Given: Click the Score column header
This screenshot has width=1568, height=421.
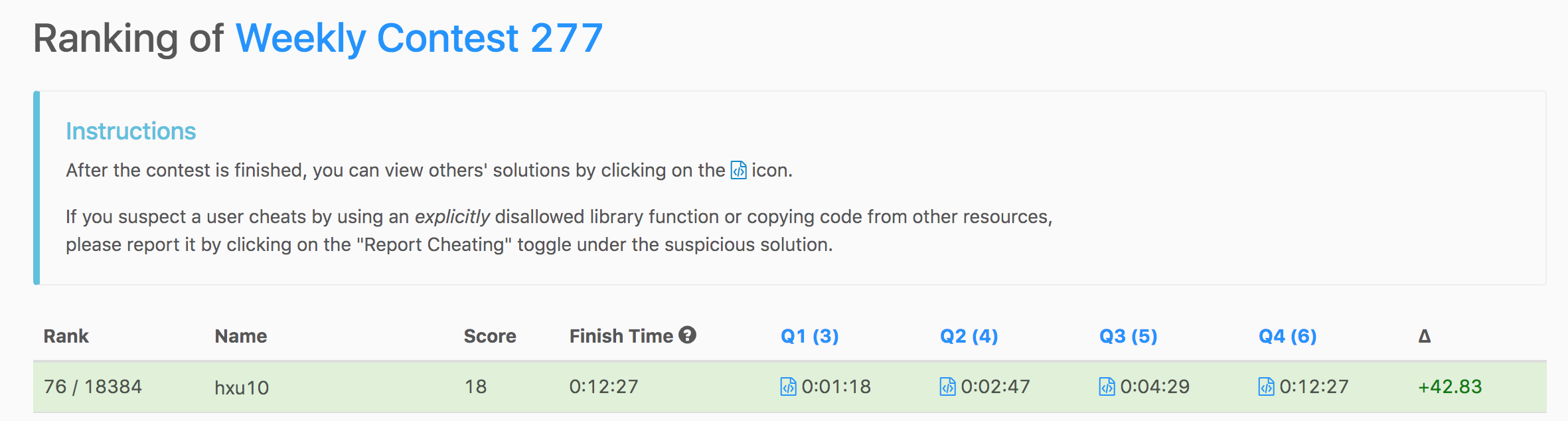Looking at the screenshot, I should tap(490, 336).
